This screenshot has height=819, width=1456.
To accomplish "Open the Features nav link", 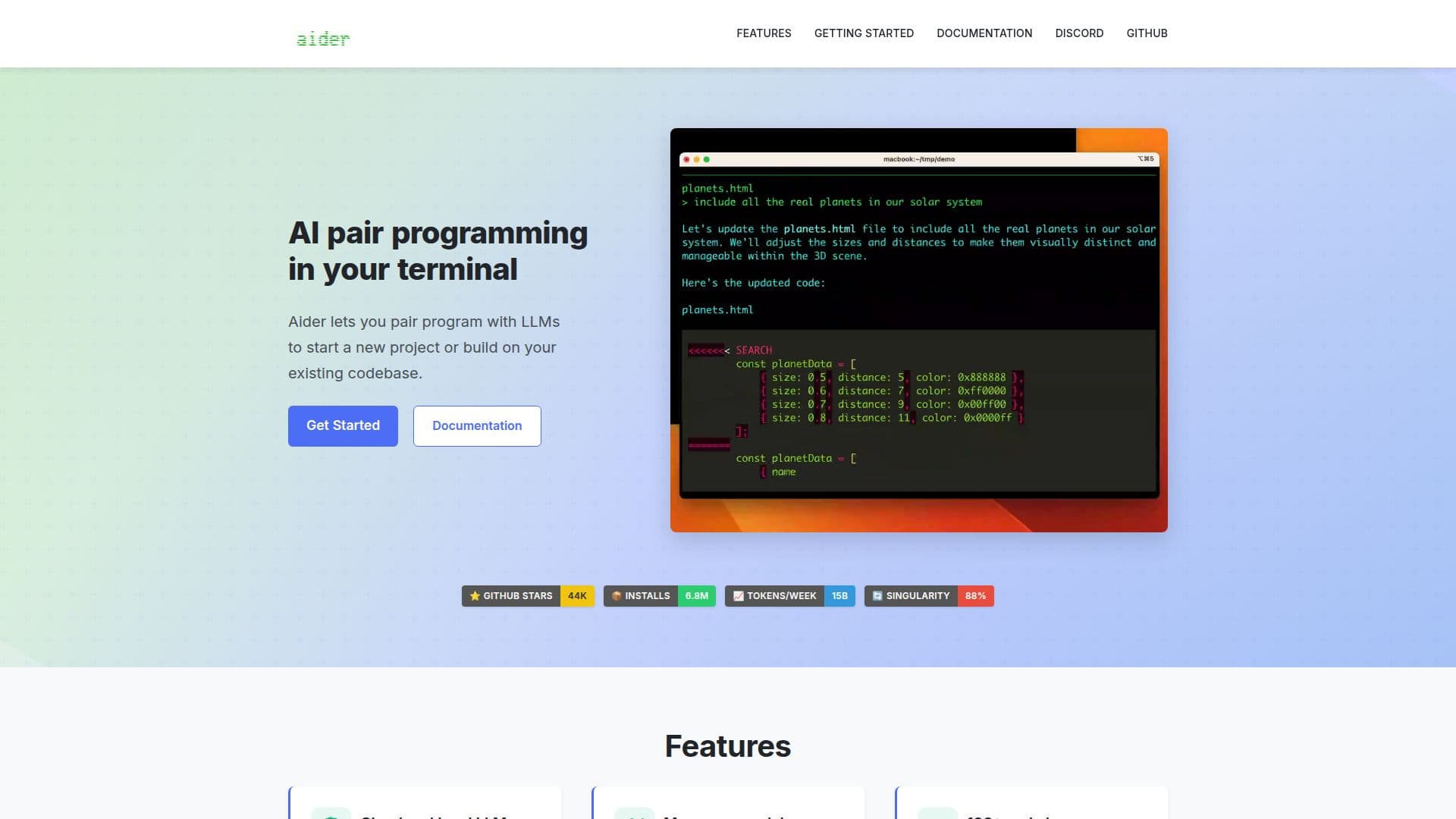I will [x=764, y=33].
